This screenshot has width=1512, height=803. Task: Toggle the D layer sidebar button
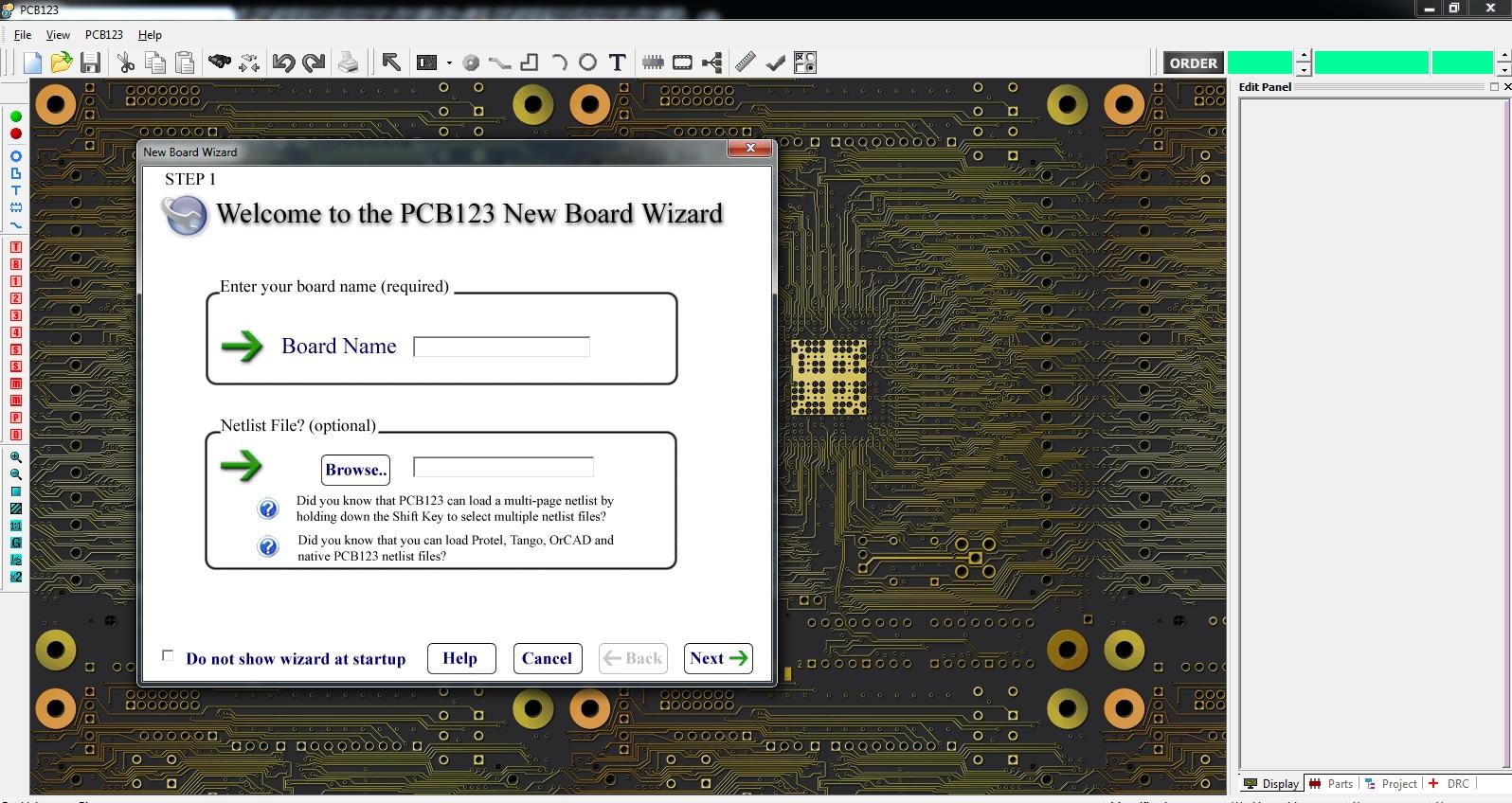click(16, 435)
